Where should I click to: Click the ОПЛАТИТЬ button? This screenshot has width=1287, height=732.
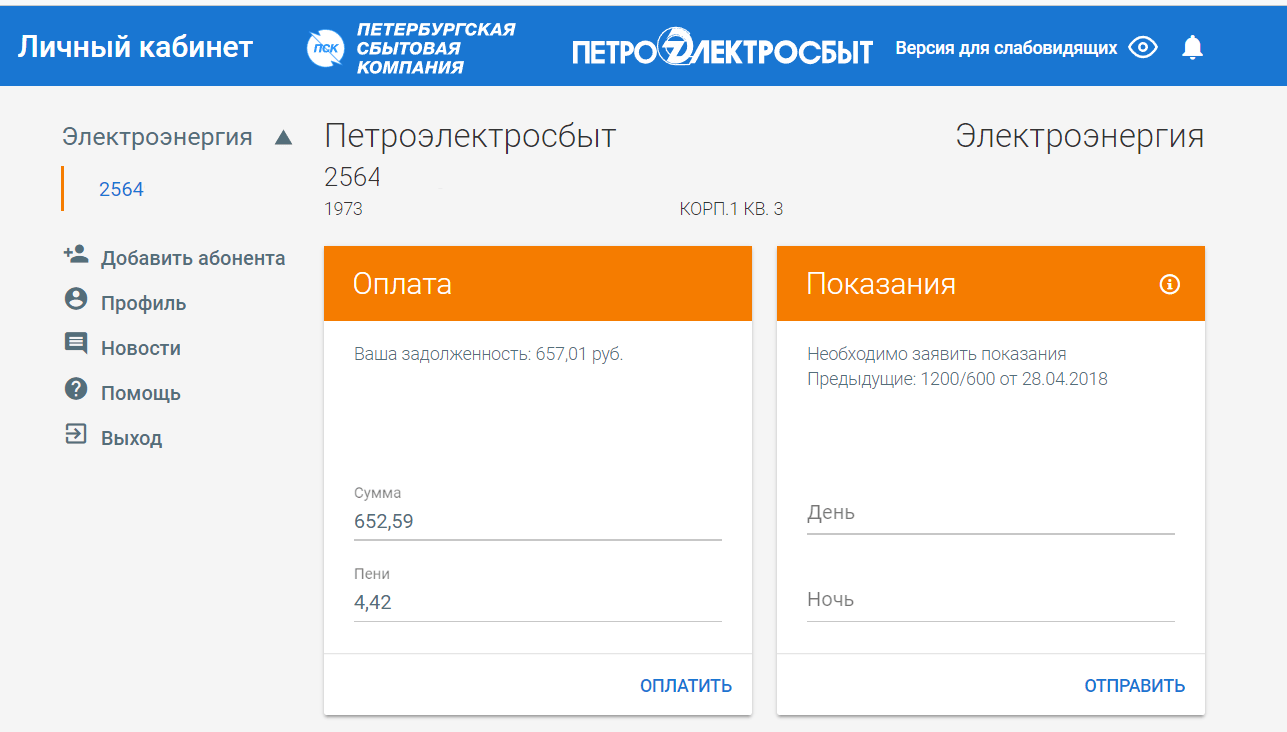click(686, 686)
